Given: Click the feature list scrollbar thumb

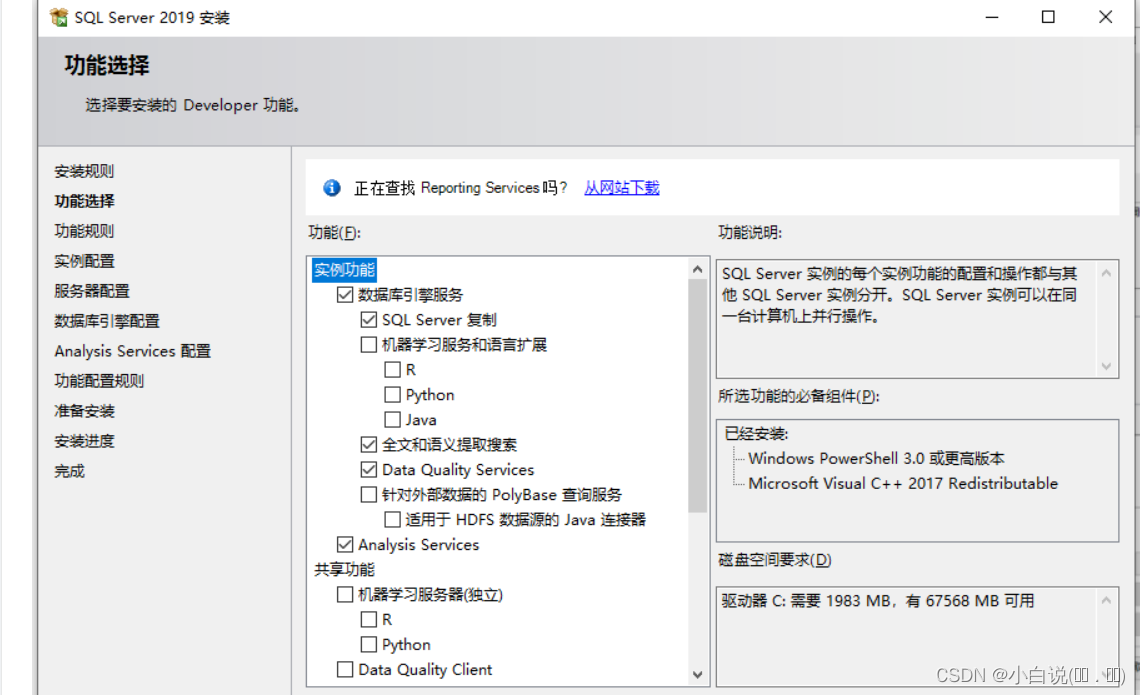Looking at the screenshot, I should [x=698, y=395].
